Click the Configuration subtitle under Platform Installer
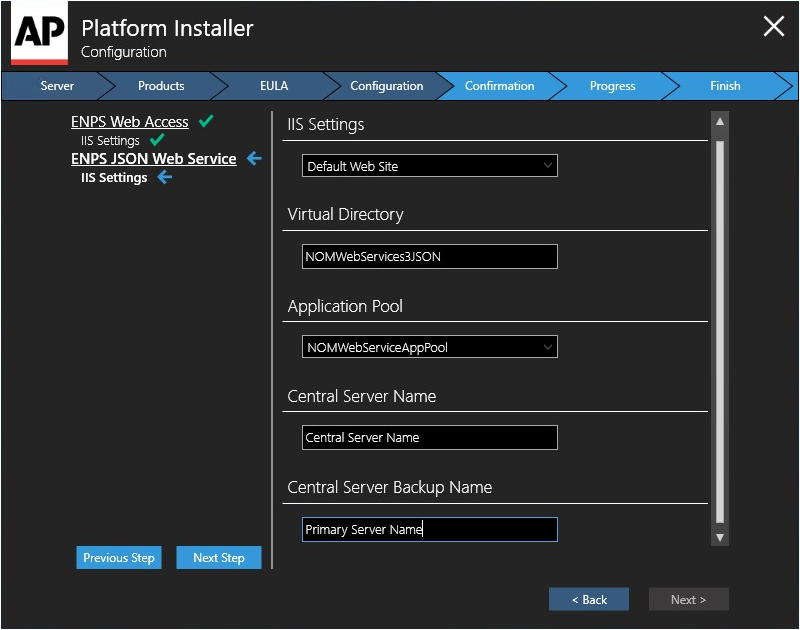This screenshot has height=630, width=800. click(123, 52)
